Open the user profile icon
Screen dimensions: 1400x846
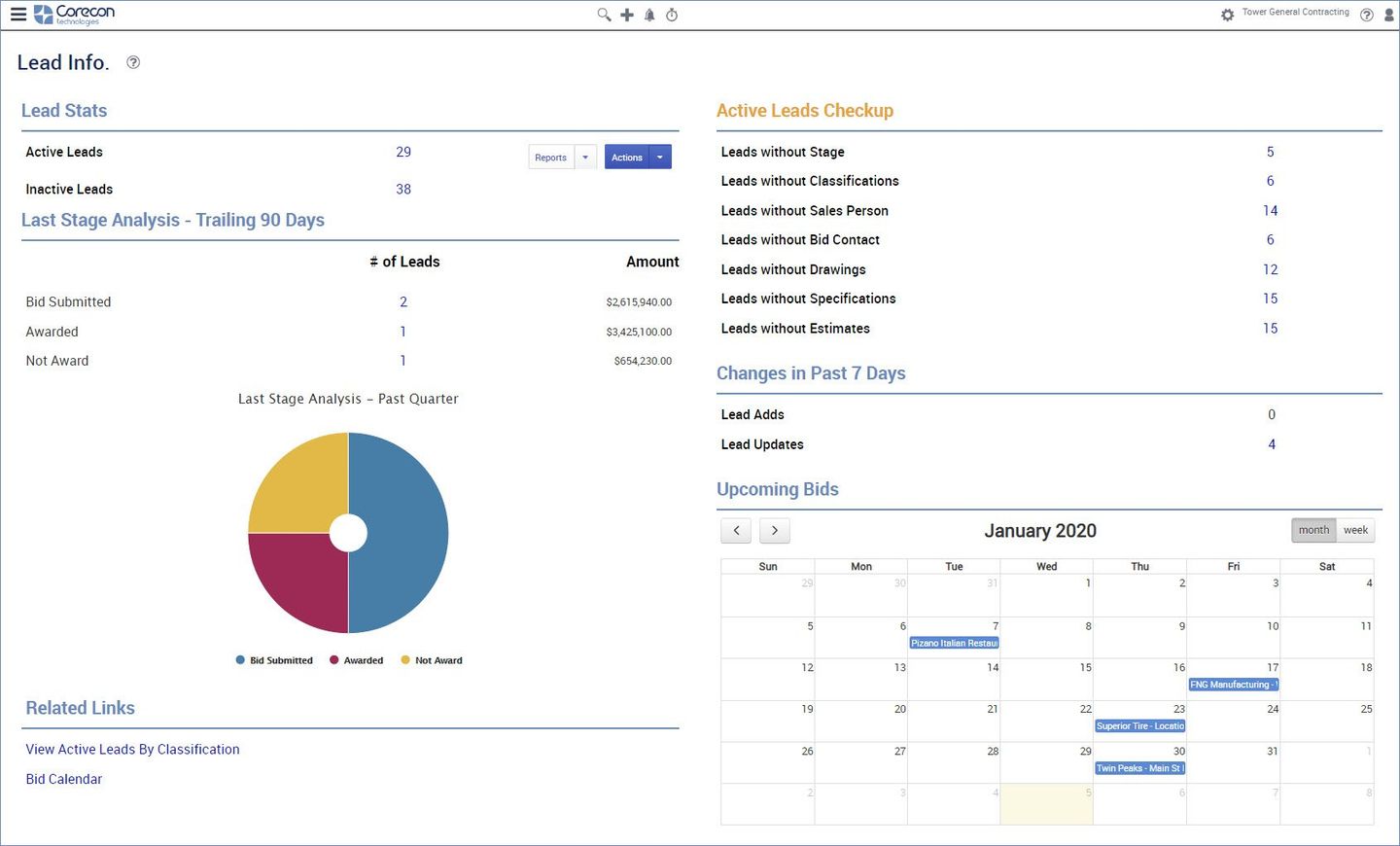point(1389,15)
